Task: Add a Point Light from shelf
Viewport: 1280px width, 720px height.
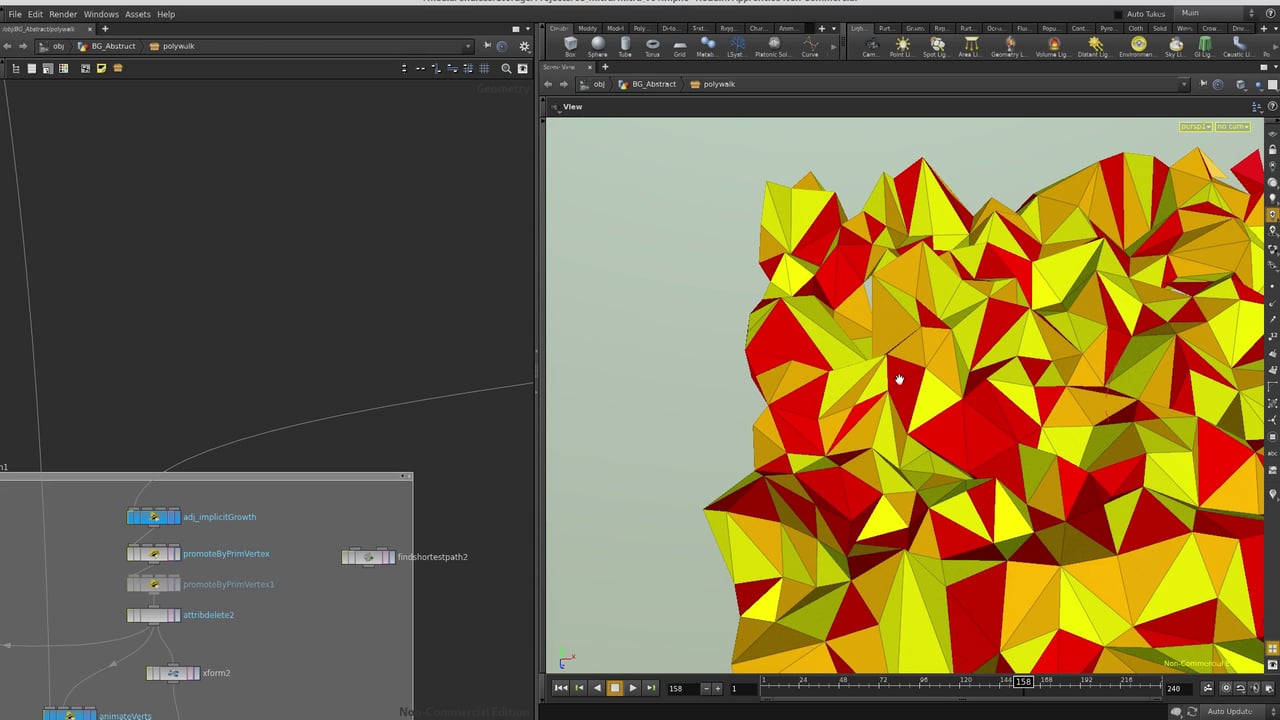Action: (x=902, y=47)
